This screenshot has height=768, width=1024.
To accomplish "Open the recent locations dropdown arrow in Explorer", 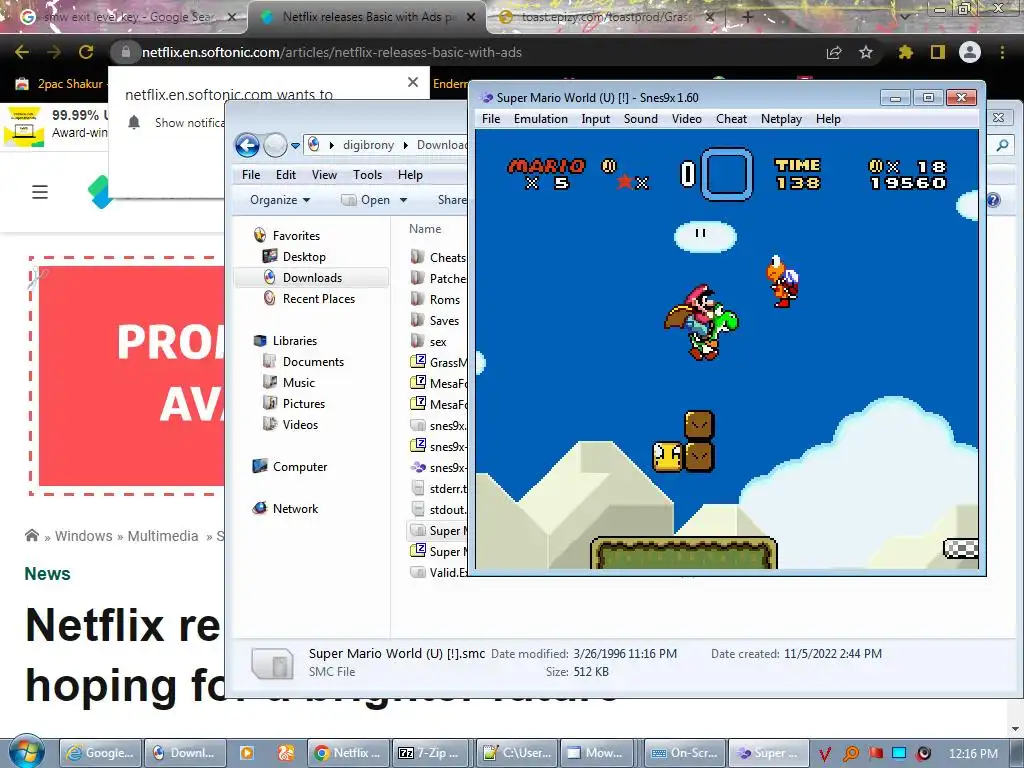I will point(295,145).
